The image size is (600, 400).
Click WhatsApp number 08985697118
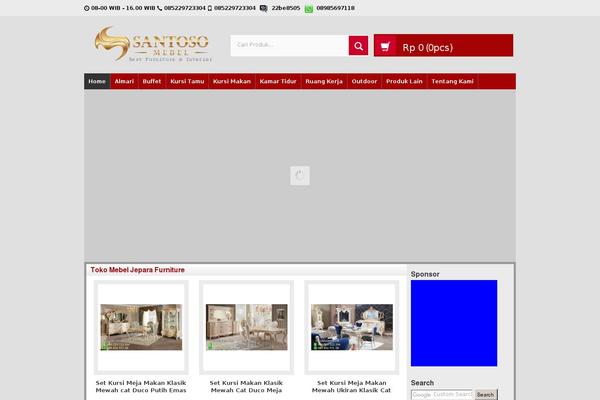click(336, 8)
